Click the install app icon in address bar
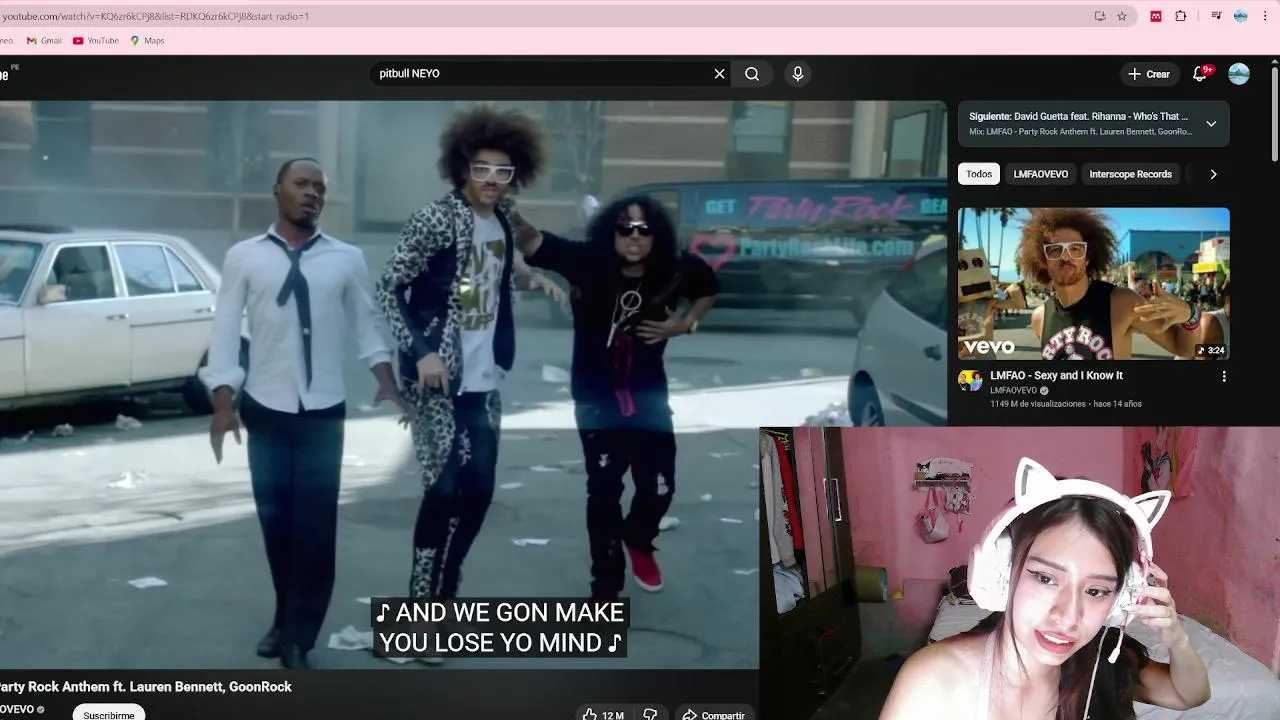Viewport: 1280px width, 720px height. [1100, 16]
